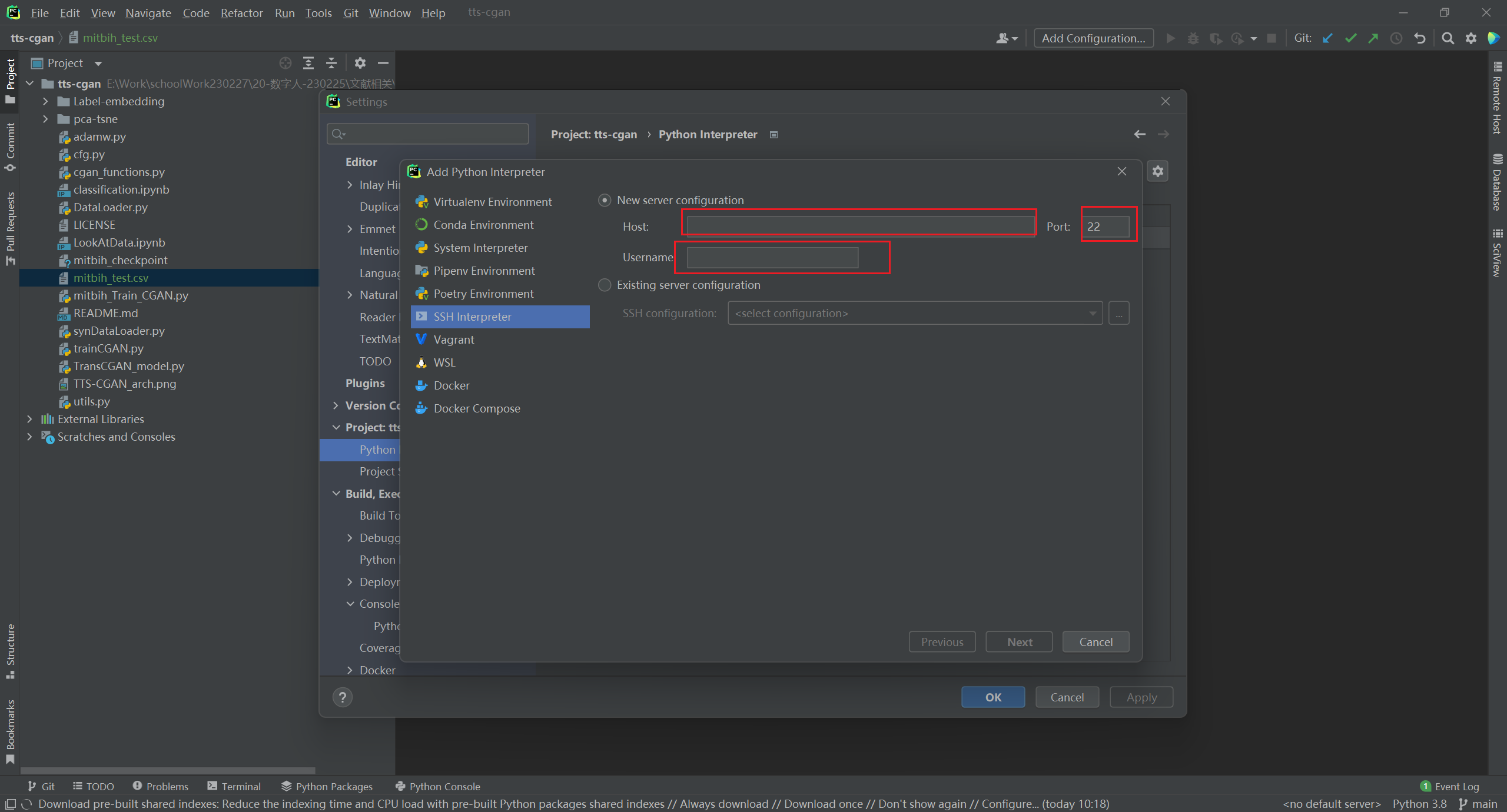This screenshot has height=812, width=1507.
Task: Open Project panel gear options
Action: click(x=360, y=63)
